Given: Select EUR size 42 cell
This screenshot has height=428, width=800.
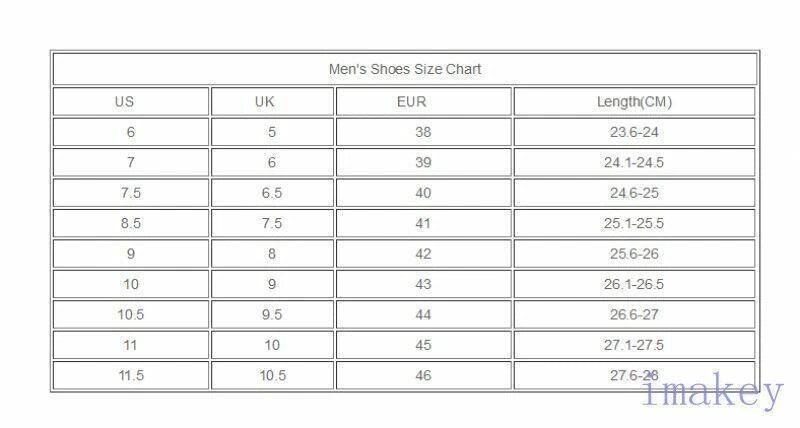Looking at the screenshot, I should (423, 254).
